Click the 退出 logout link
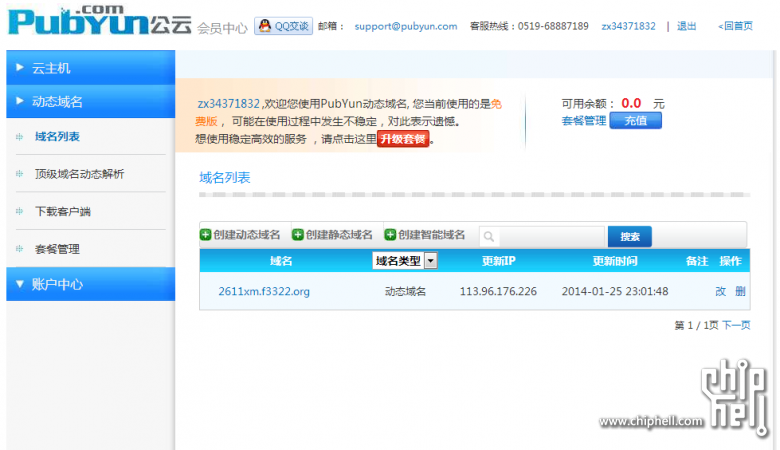 pos(686,26)
